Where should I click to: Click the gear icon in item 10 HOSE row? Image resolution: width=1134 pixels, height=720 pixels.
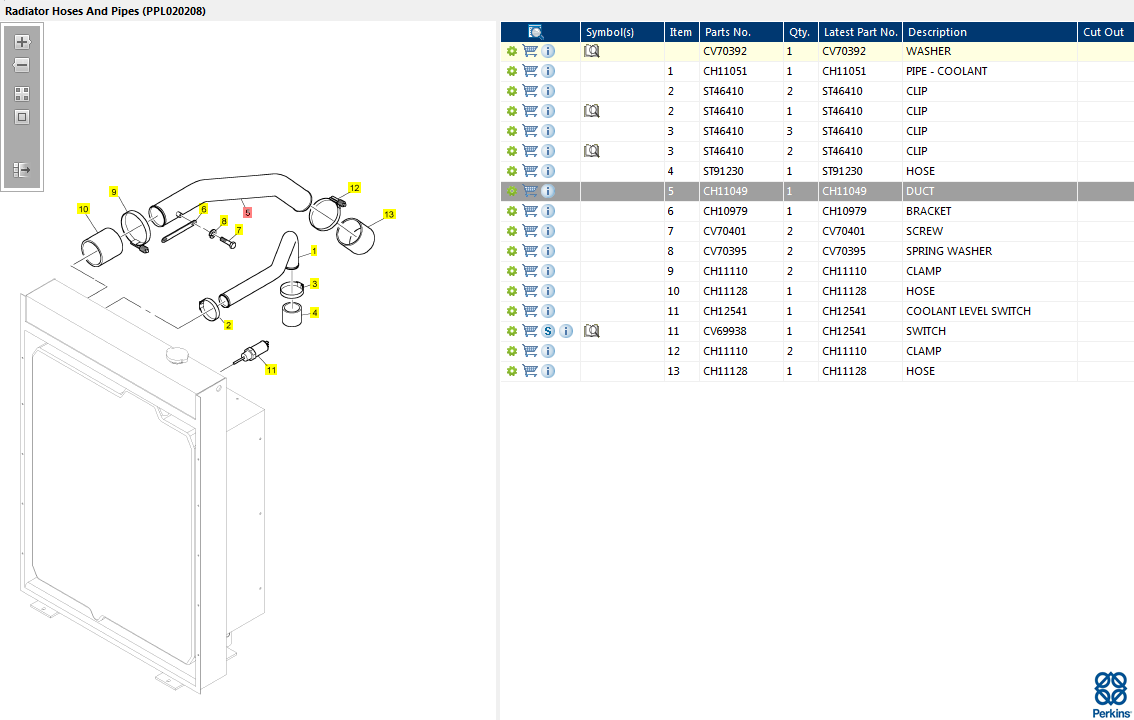coord(512,291)
